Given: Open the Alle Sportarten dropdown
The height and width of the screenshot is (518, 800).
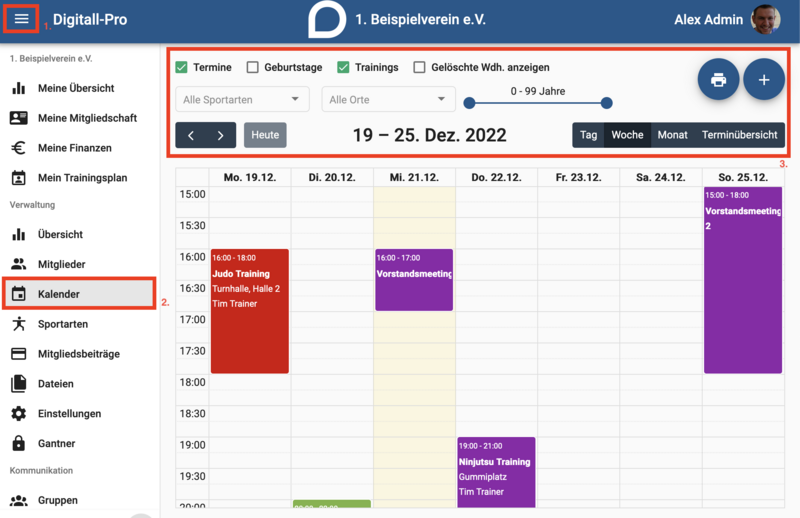Looking at the screenshot, I should pyautogui.click(x=242, y=100).
